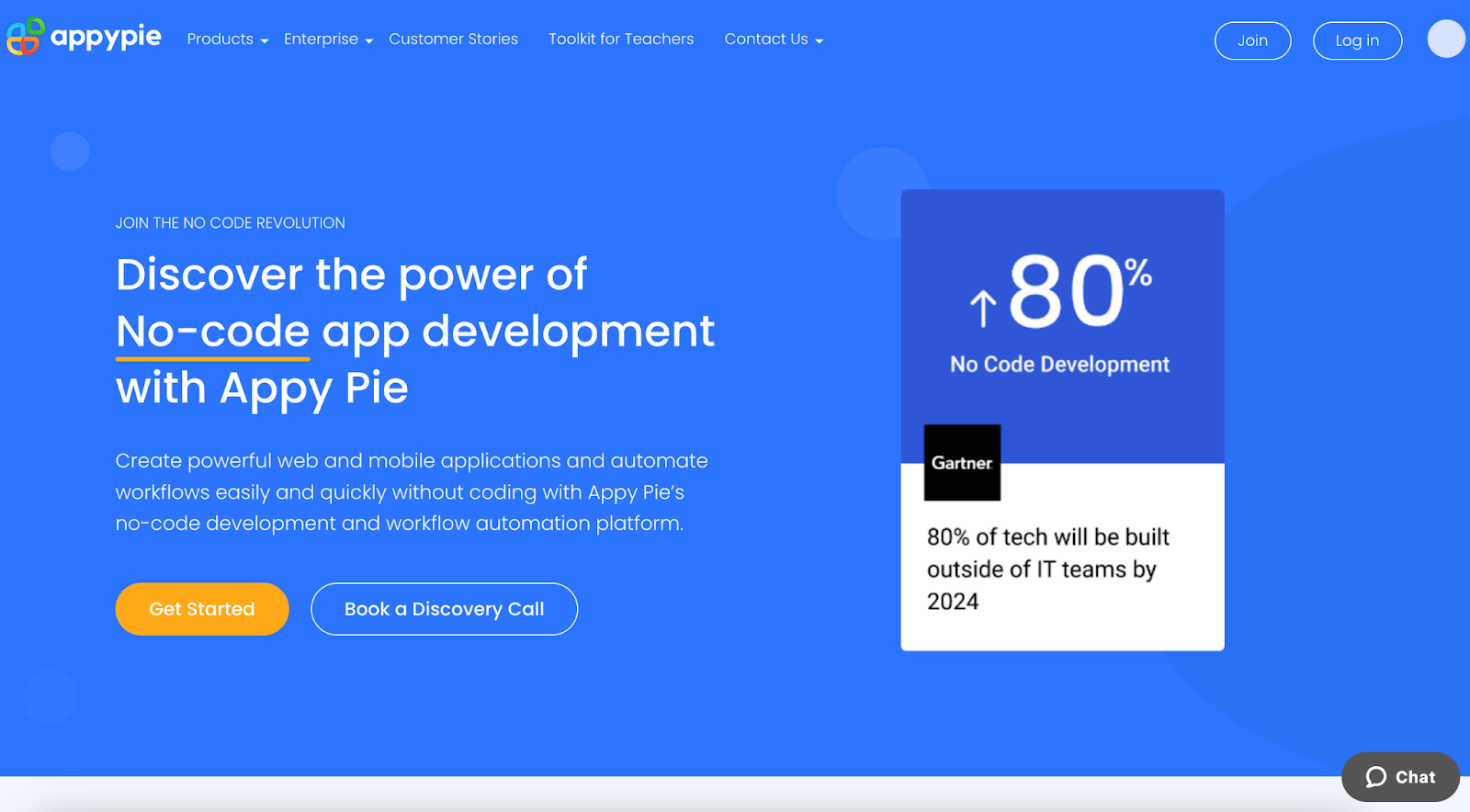
Task: Book a Discovery Call
Action: [444, 609]
